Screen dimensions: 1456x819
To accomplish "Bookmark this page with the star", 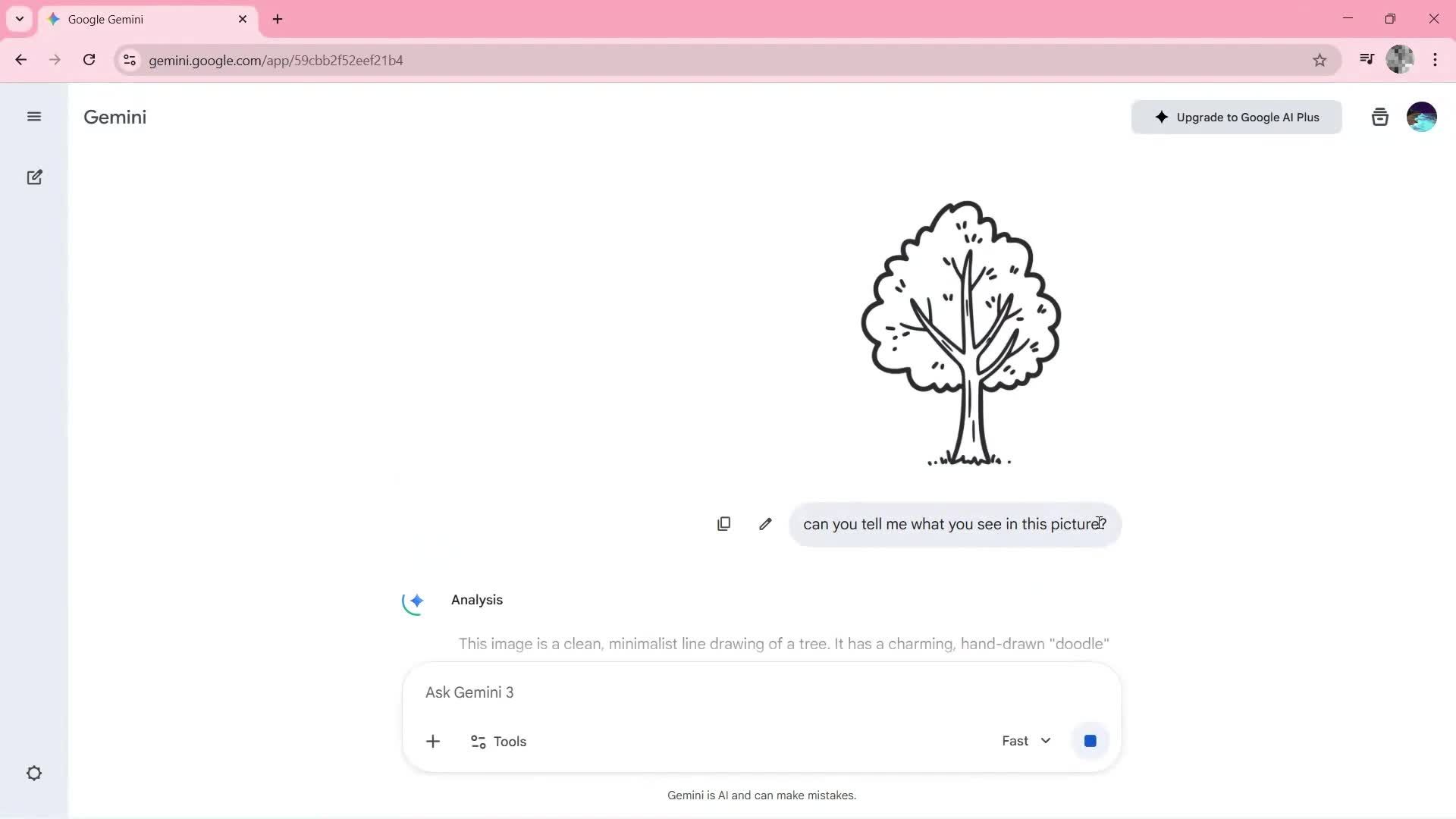I will (x=1319, y=60).
